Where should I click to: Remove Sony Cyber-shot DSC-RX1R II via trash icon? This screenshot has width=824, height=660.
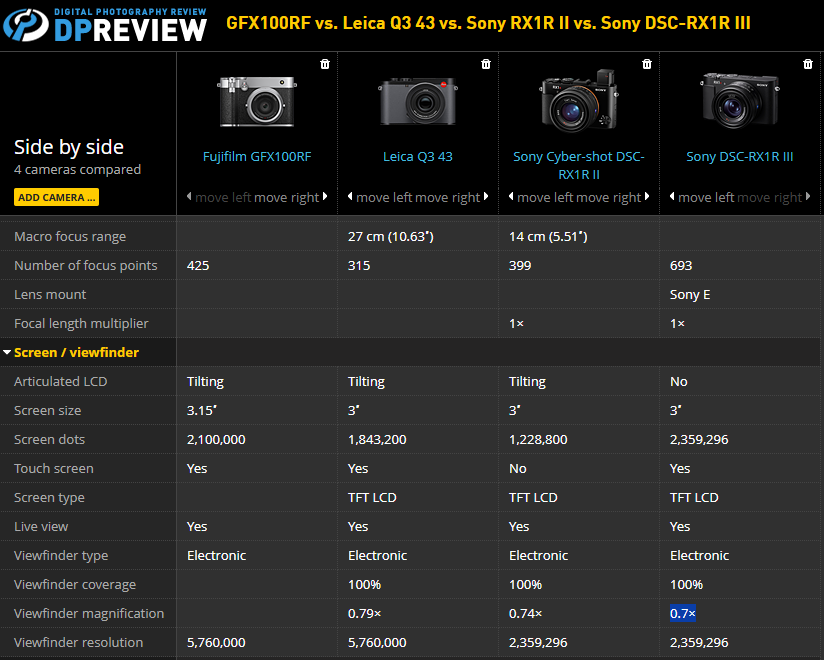coord(647,64)
